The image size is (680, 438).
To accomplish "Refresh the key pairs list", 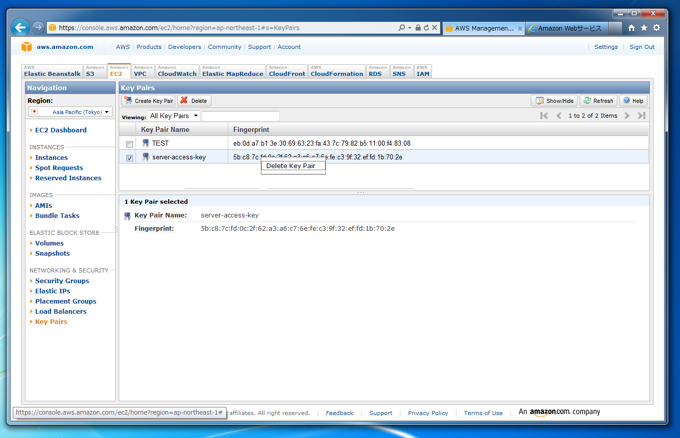I will 598,101.
